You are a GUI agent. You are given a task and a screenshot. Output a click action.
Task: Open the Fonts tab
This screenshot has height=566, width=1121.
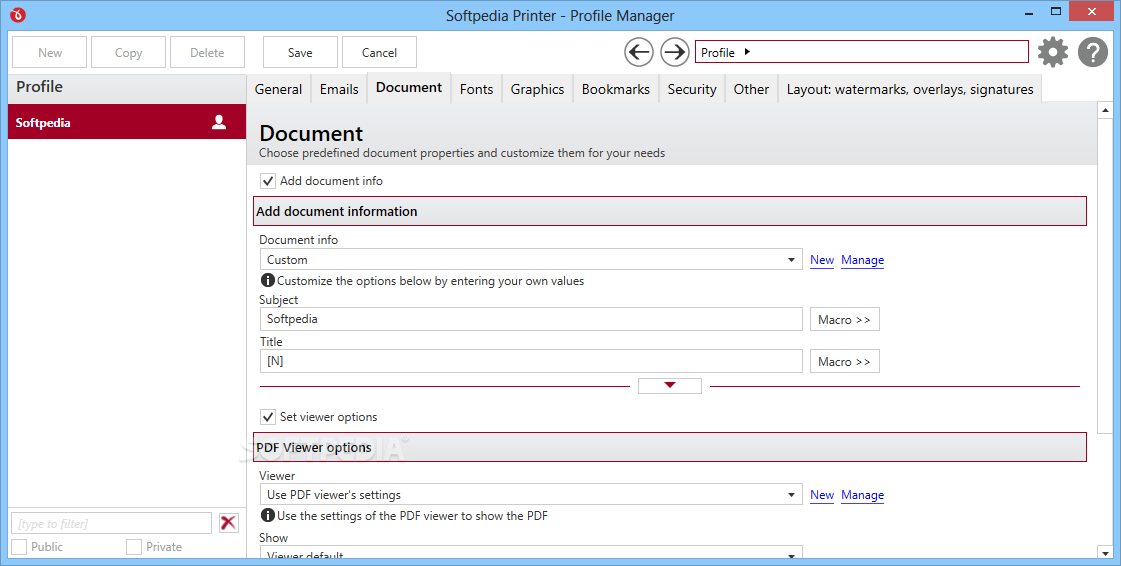tap(476, 89)
